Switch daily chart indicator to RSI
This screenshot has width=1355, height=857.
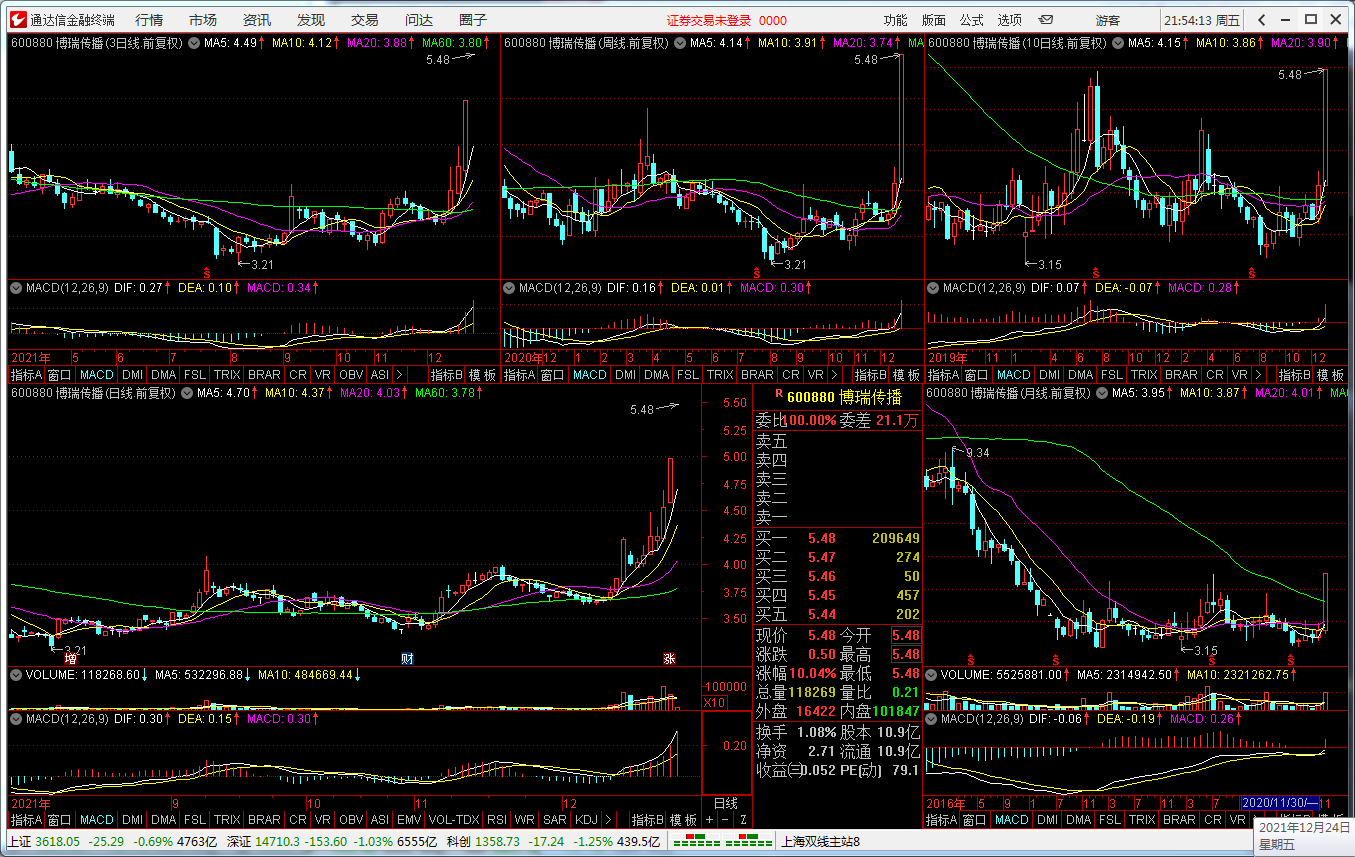point(497,820)
